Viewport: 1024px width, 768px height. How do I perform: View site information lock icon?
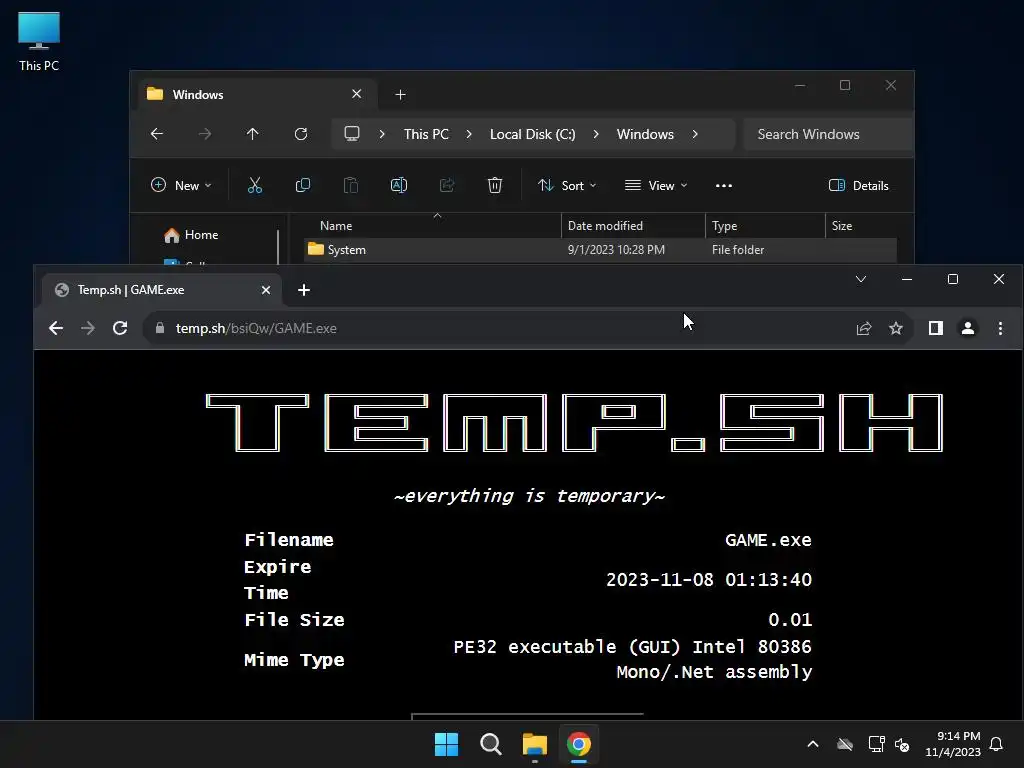tap(159, 328)
